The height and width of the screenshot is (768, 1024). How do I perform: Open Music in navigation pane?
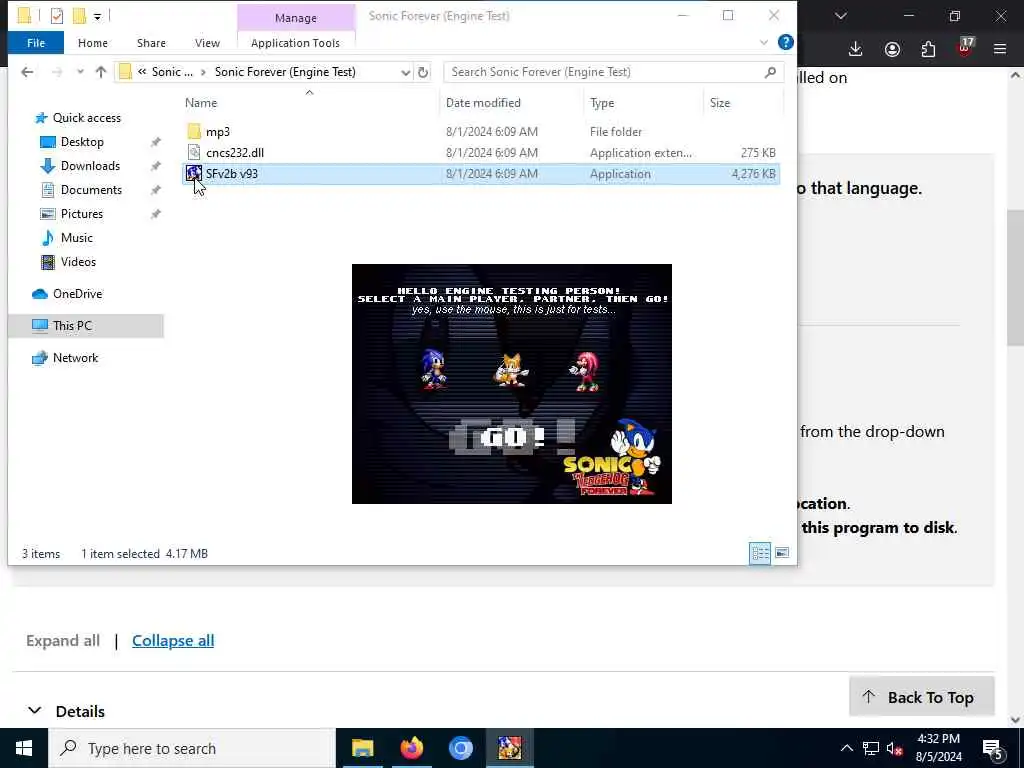tap(76, 238)
